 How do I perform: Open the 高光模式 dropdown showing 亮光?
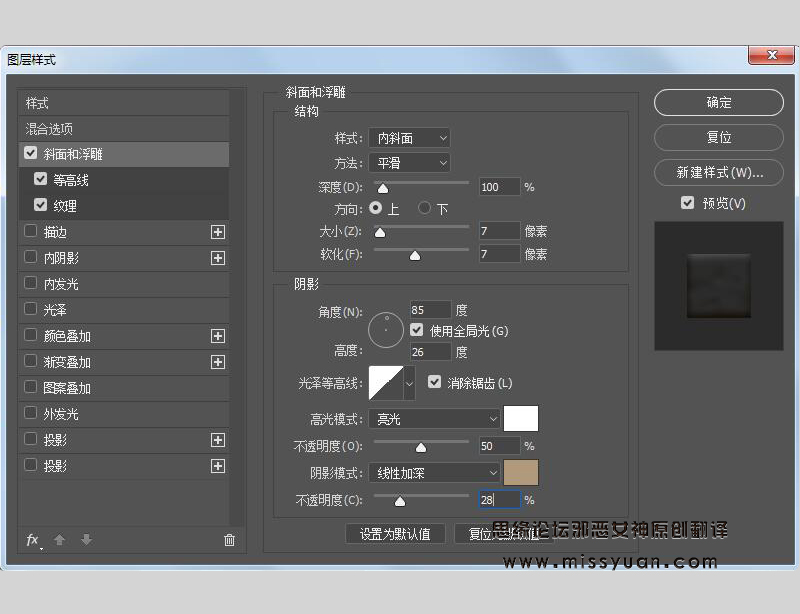pos(434,417)
